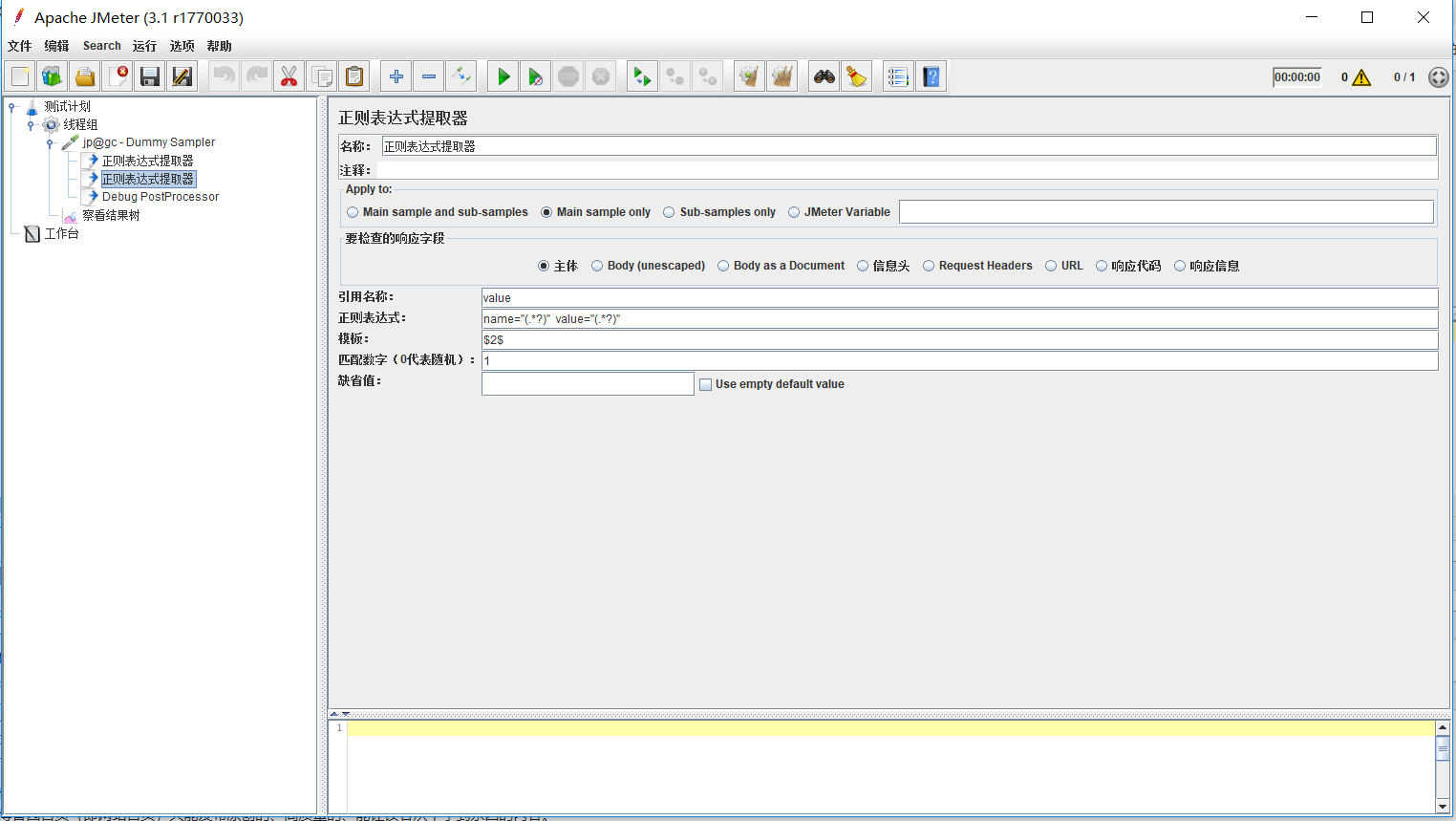Stop the running test
The height and width of the screenshot is (821, 1456).
568,76
